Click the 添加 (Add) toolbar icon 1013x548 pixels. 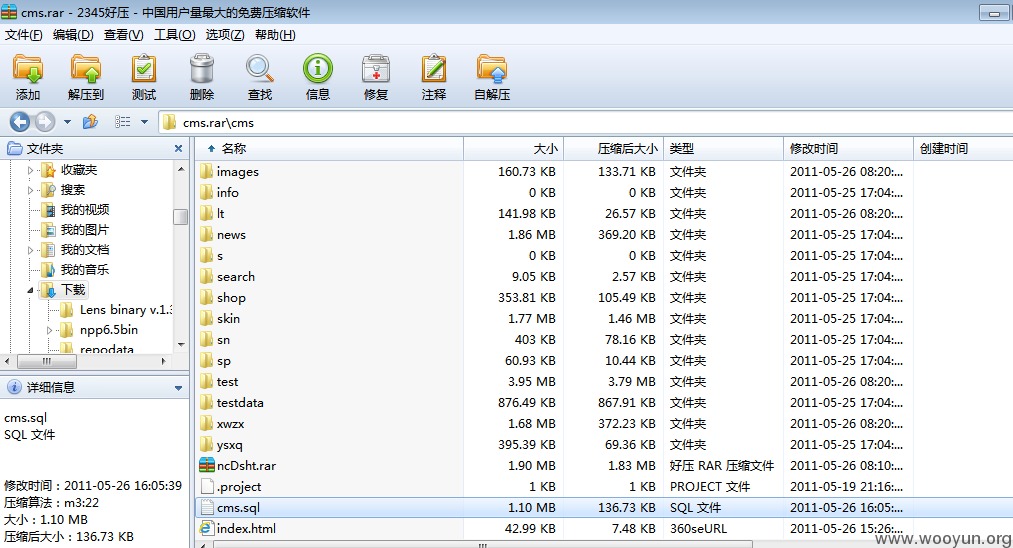coord(28,69)
